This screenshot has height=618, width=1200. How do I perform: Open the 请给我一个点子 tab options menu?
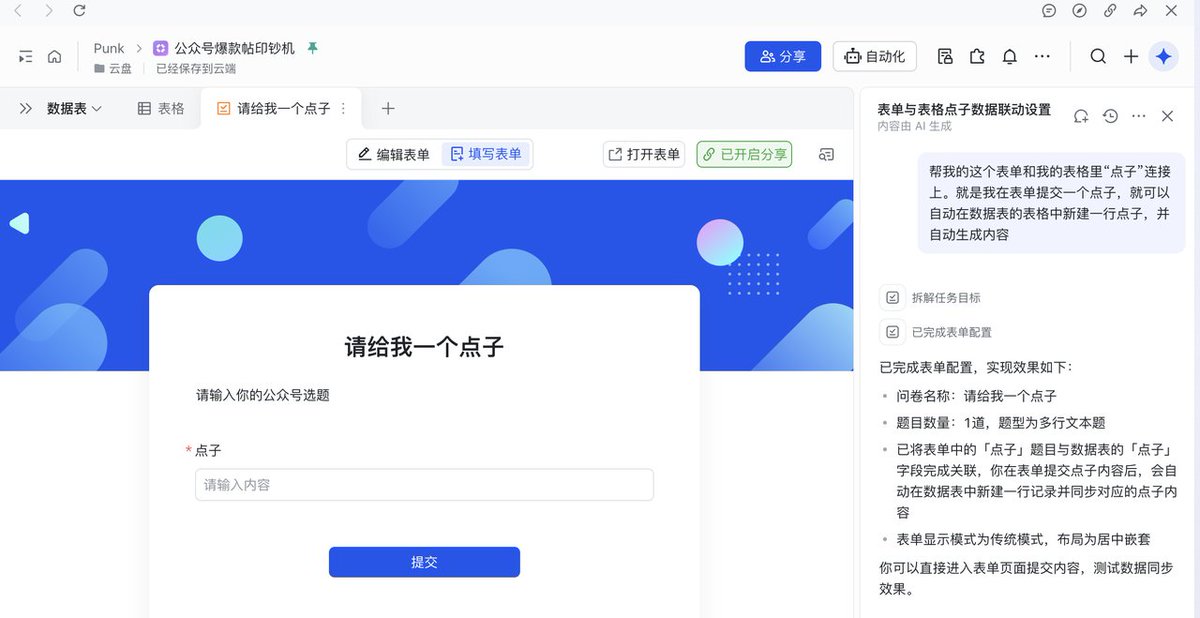344,109
